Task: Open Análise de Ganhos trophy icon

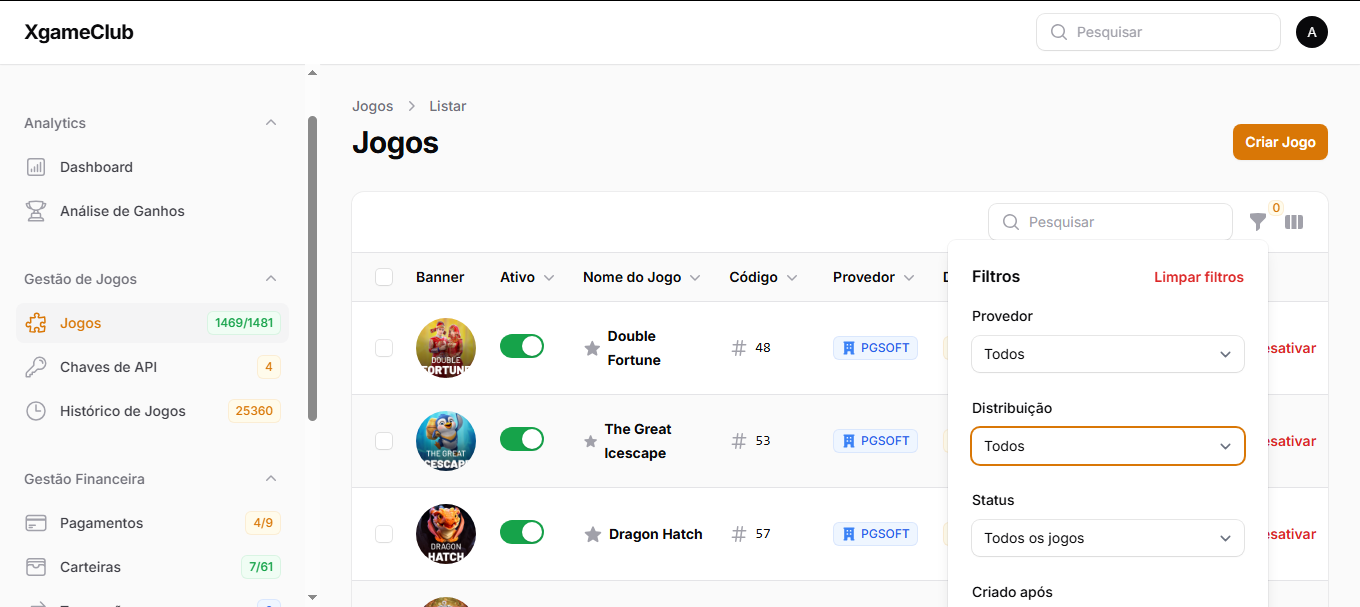Action: [x=36, y=211]
